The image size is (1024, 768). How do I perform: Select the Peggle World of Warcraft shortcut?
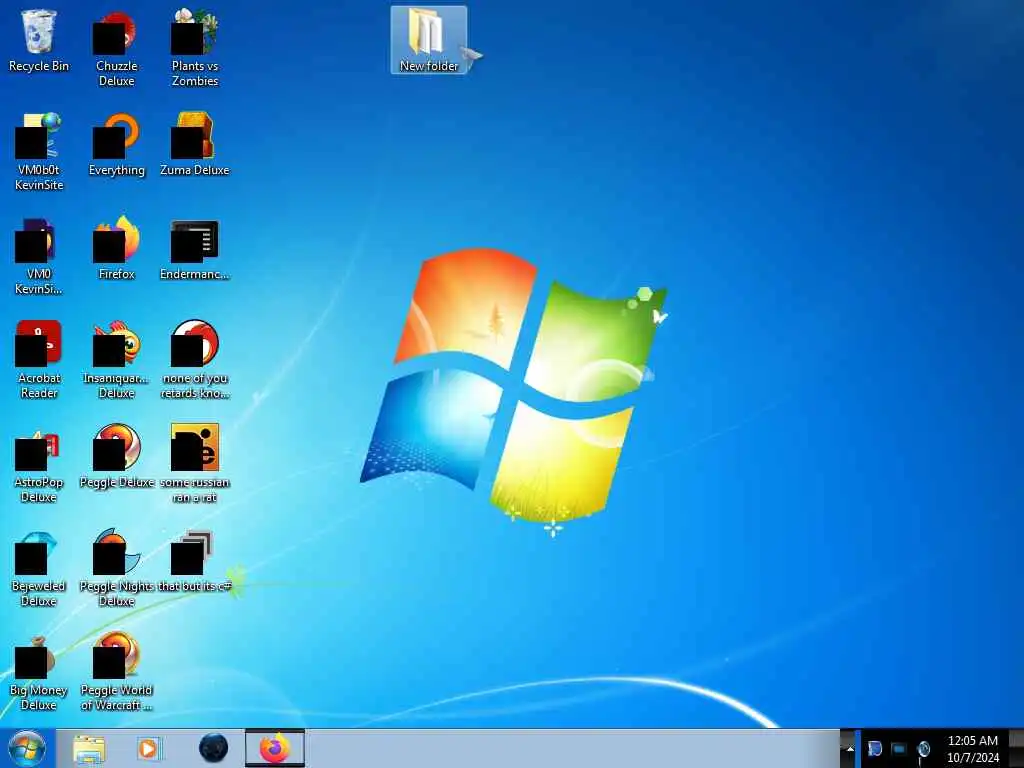116,672
